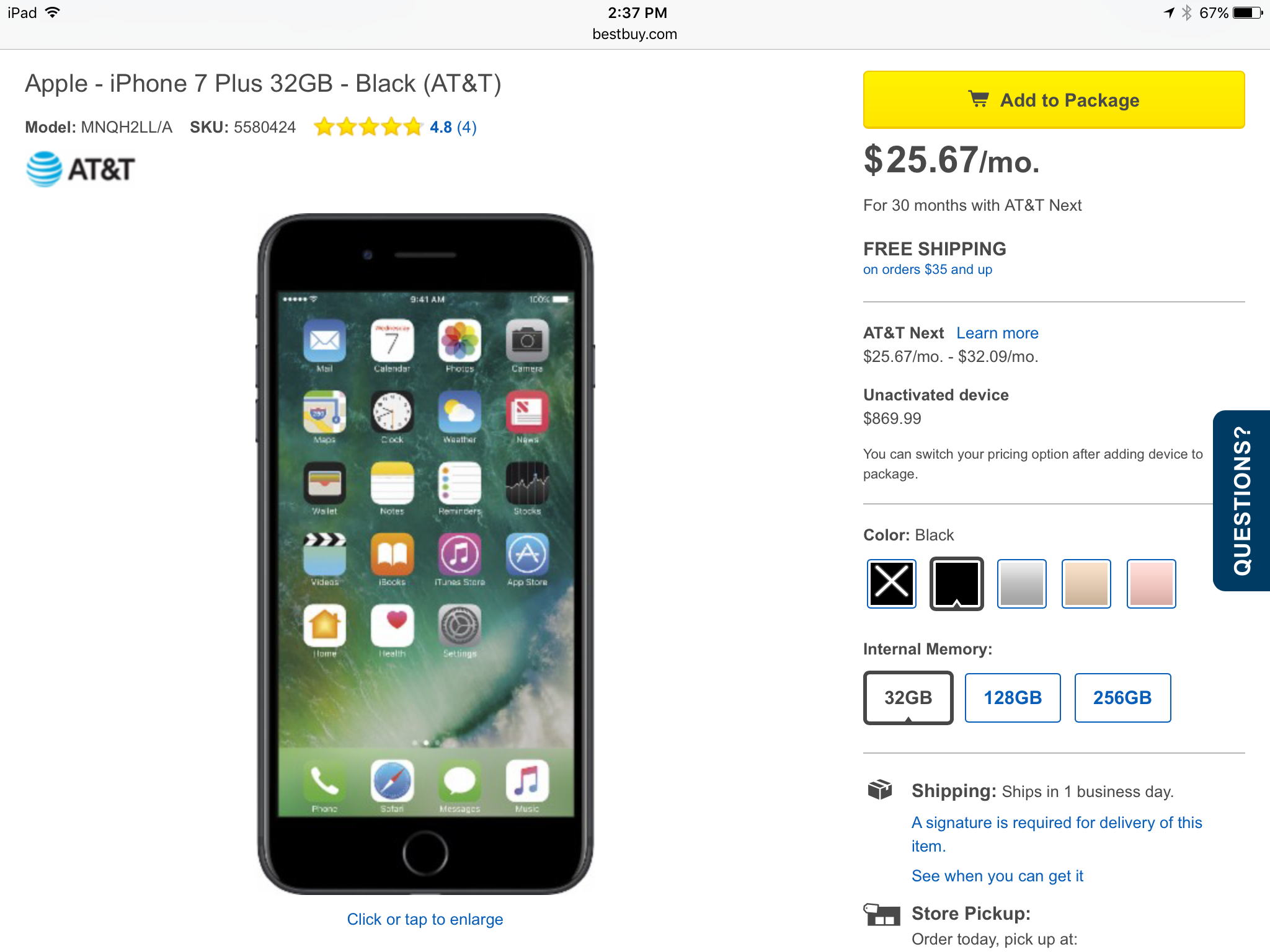Click See when you can get it

tap(997, 876)
